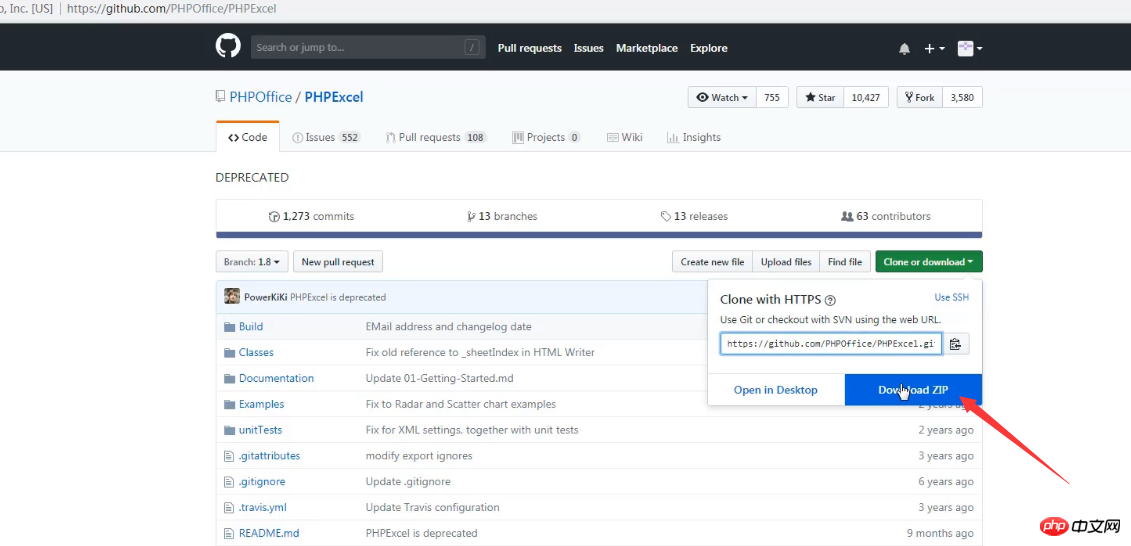1131x546 pixels.
Task: Open commit modify export ignores
Action: tap(418, 456)
